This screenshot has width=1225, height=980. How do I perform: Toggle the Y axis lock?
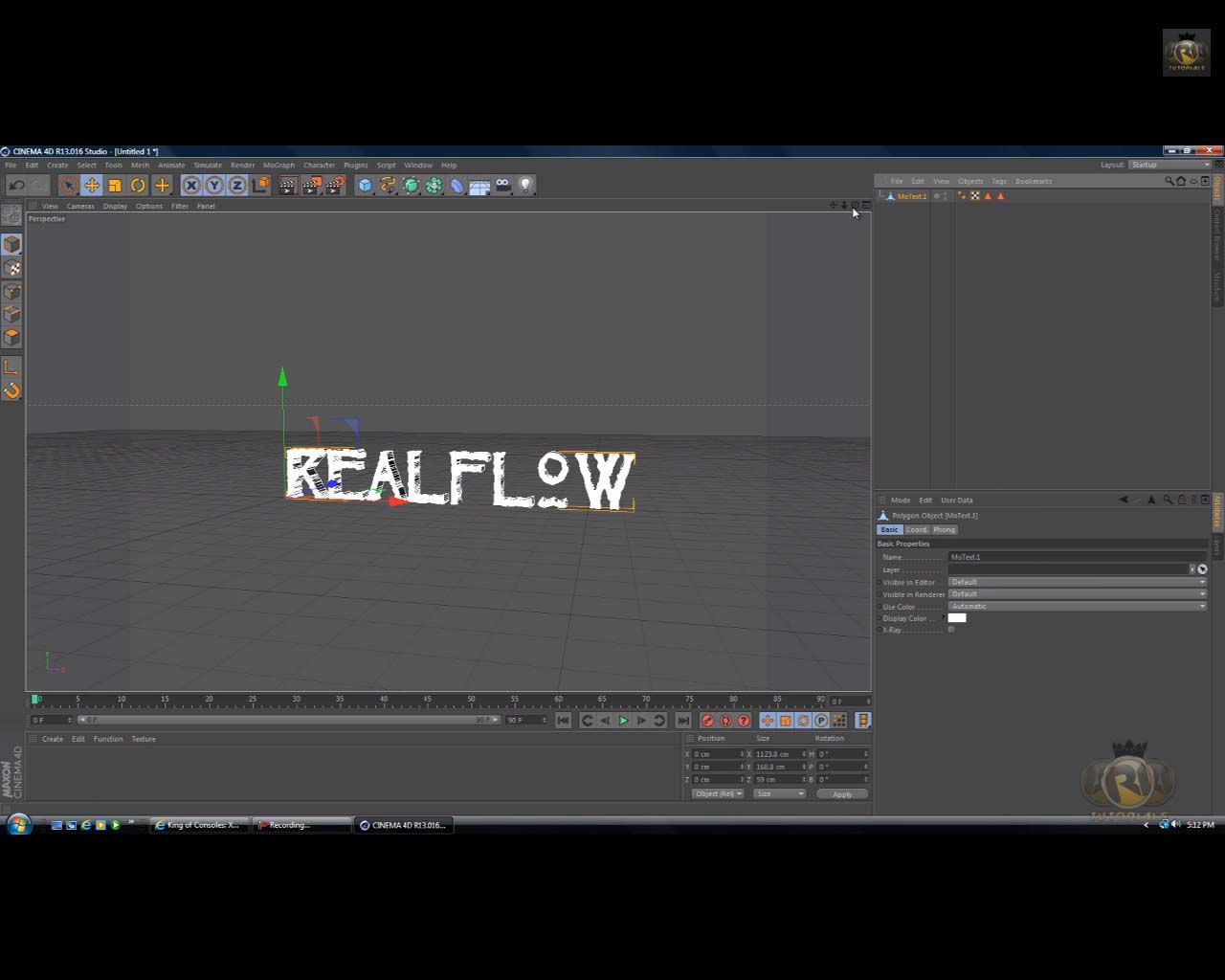[214, 186]
